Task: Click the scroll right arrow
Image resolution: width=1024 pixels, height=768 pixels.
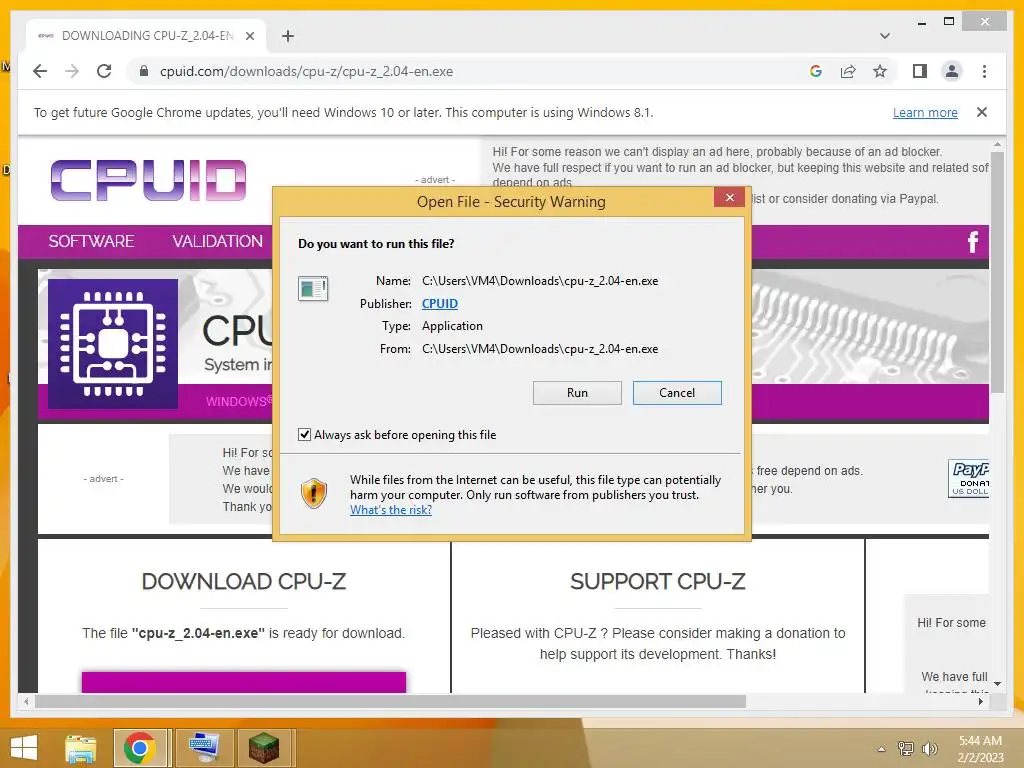Action: (981, 701)
